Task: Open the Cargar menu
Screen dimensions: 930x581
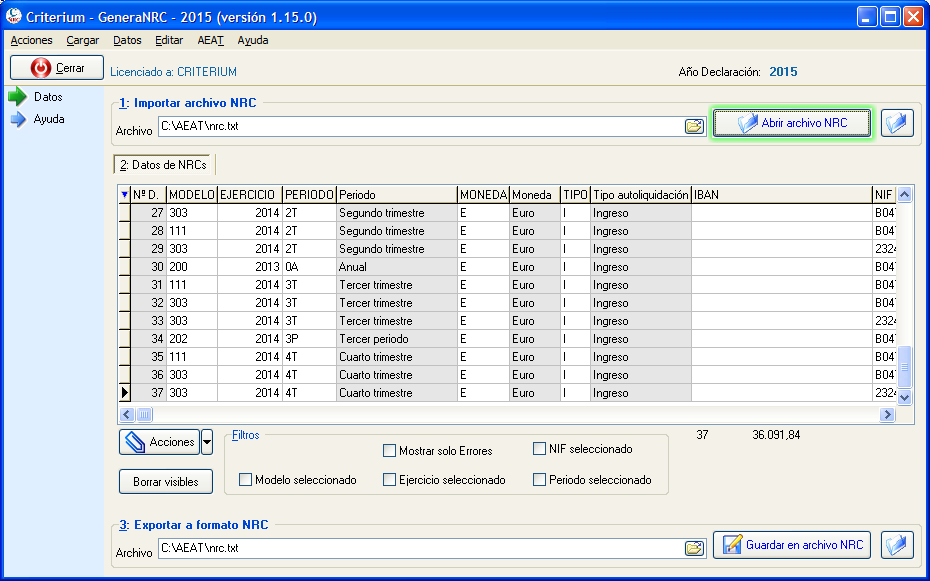Action: coord(82,40)
